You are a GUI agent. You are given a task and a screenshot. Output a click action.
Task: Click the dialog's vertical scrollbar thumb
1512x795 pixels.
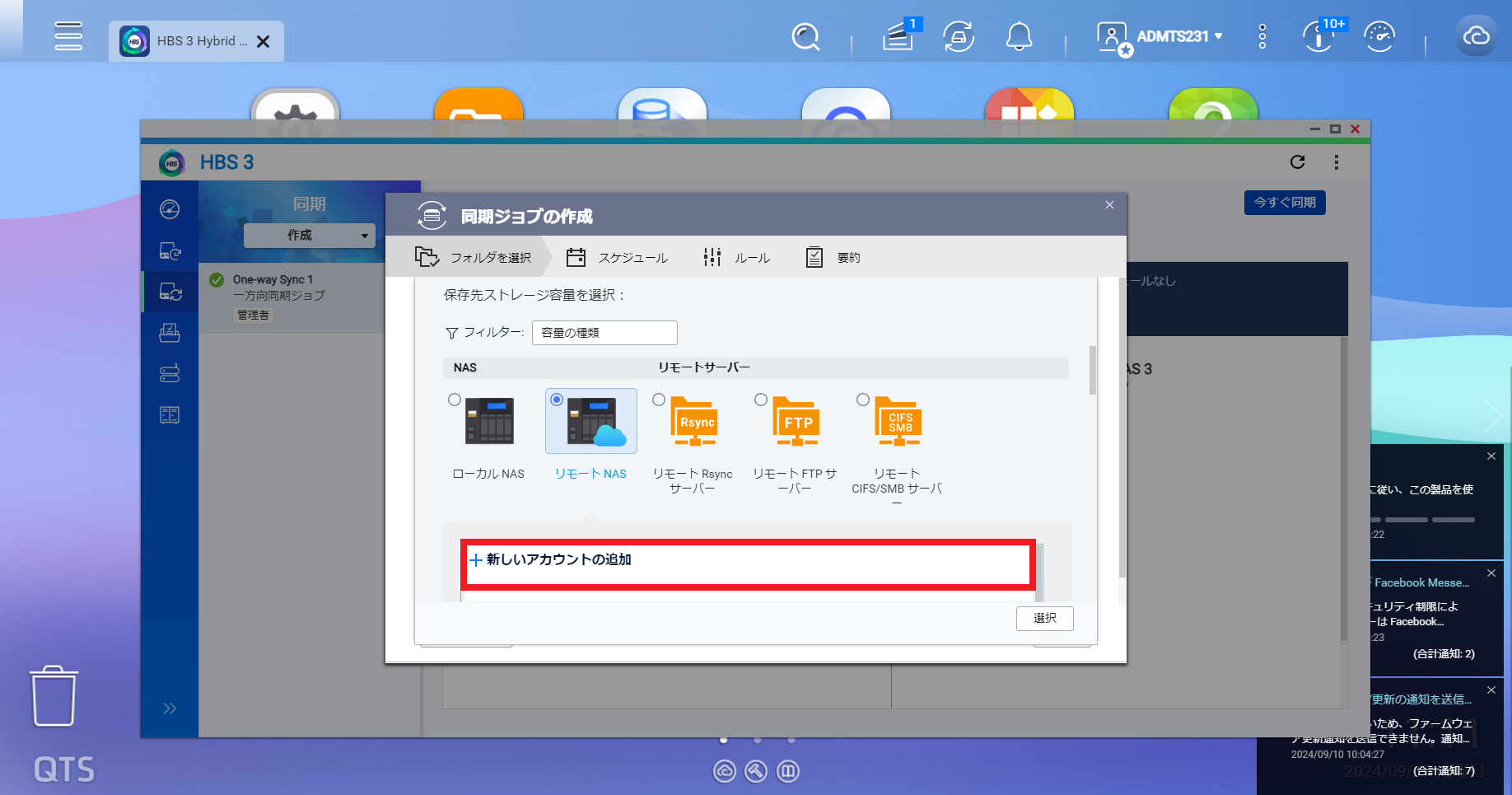(1122, 427)
